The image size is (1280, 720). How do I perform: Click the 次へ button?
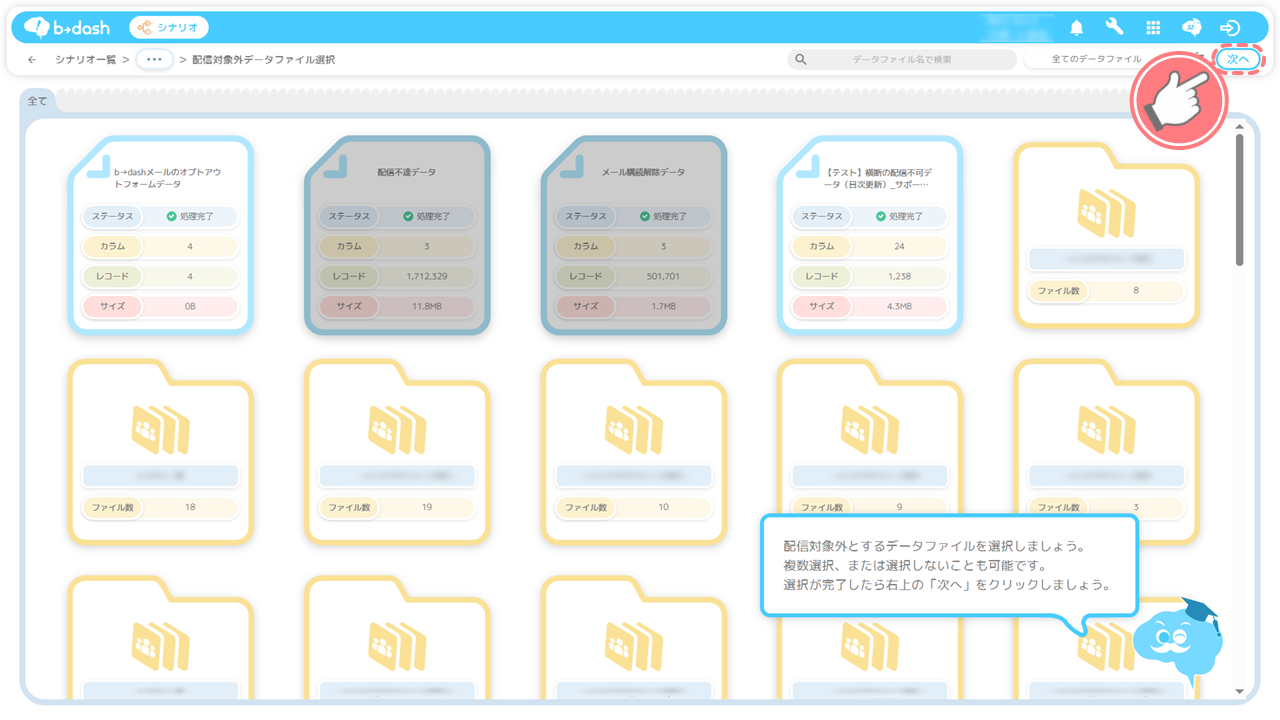coord(1238,60)
